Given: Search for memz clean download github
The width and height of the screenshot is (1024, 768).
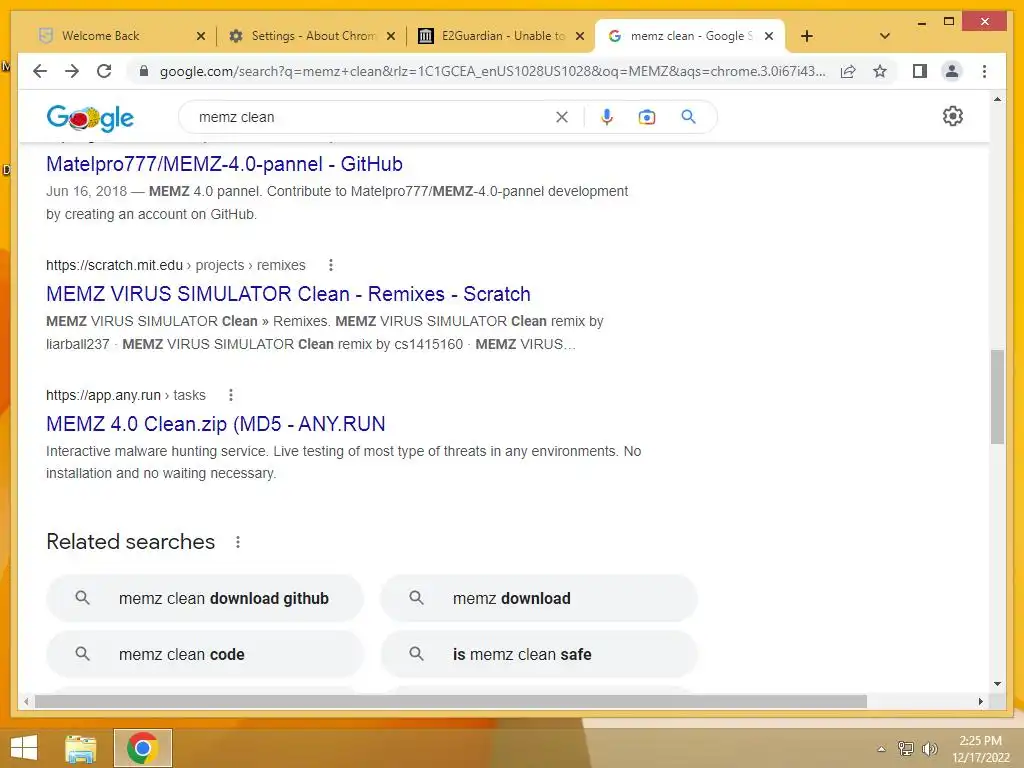Looking at the screenshot, I should tap(204, 598).
